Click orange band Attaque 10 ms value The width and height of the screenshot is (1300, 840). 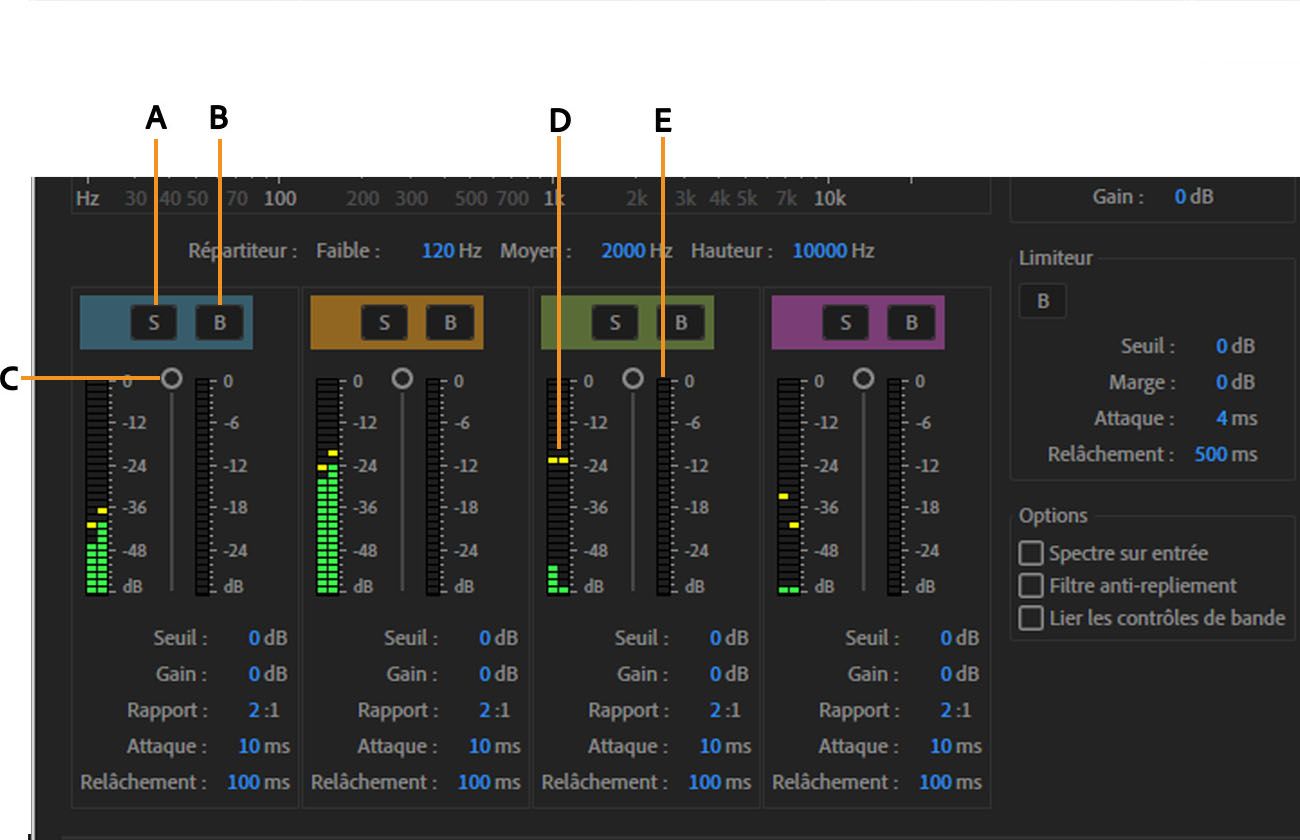[x=494, y=746]
